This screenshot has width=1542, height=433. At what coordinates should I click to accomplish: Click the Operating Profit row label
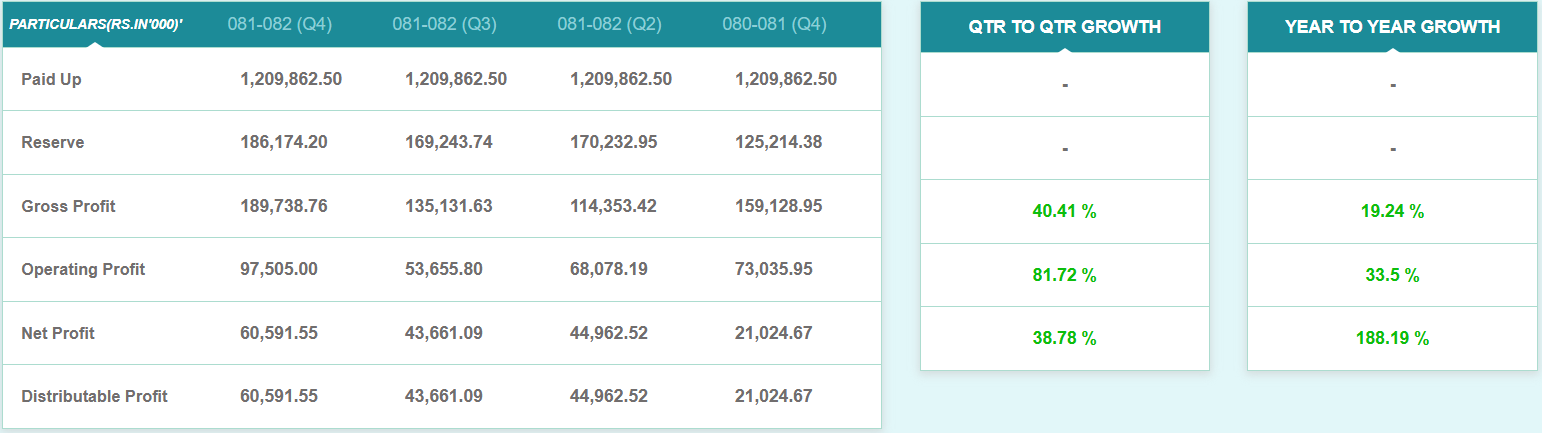(83, 269)
